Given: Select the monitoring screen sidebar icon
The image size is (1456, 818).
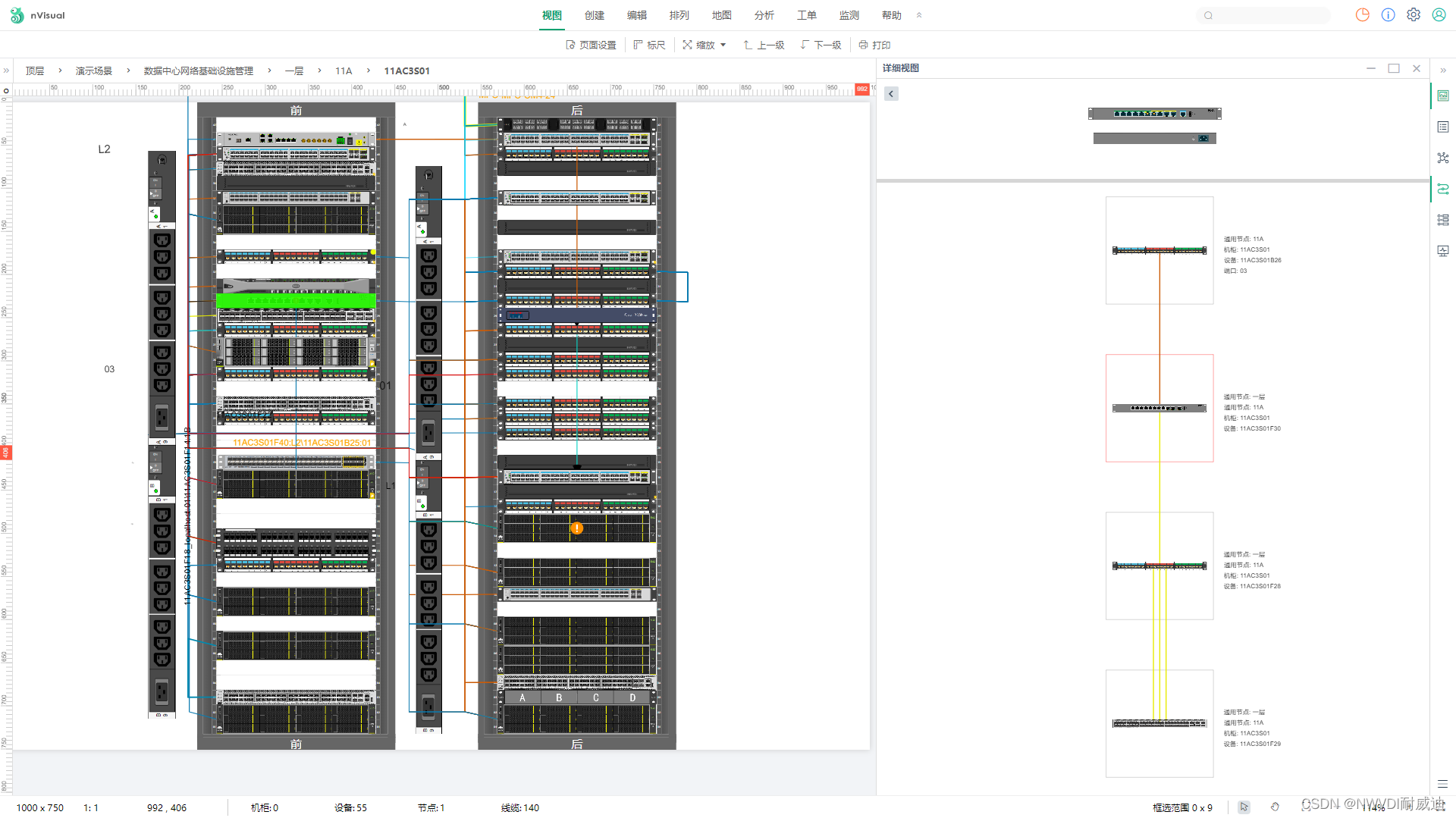Looking at the screenshot, I should 1443,251.
